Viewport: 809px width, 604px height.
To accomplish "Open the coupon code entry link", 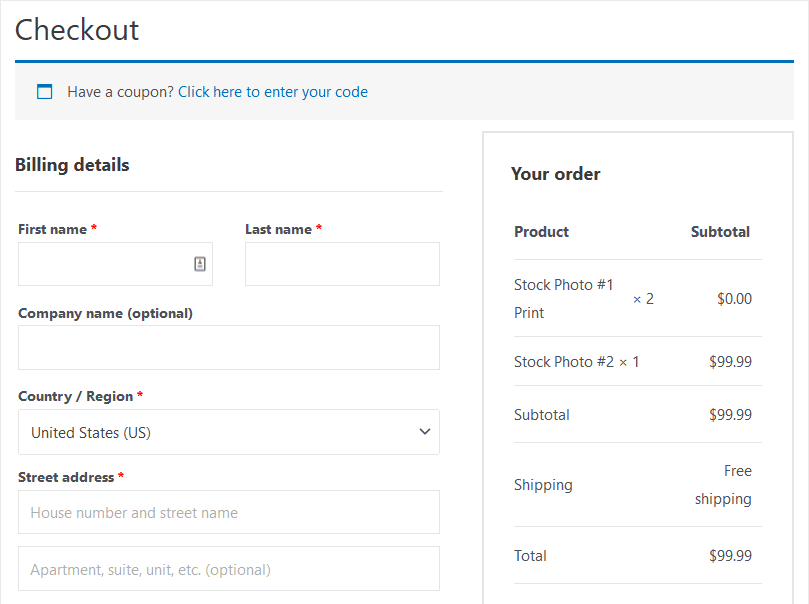I will coord(272,91).
